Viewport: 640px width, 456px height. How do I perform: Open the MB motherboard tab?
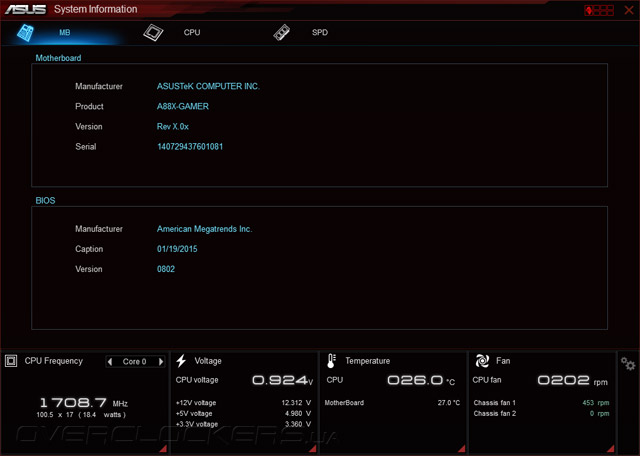[64, 33]
